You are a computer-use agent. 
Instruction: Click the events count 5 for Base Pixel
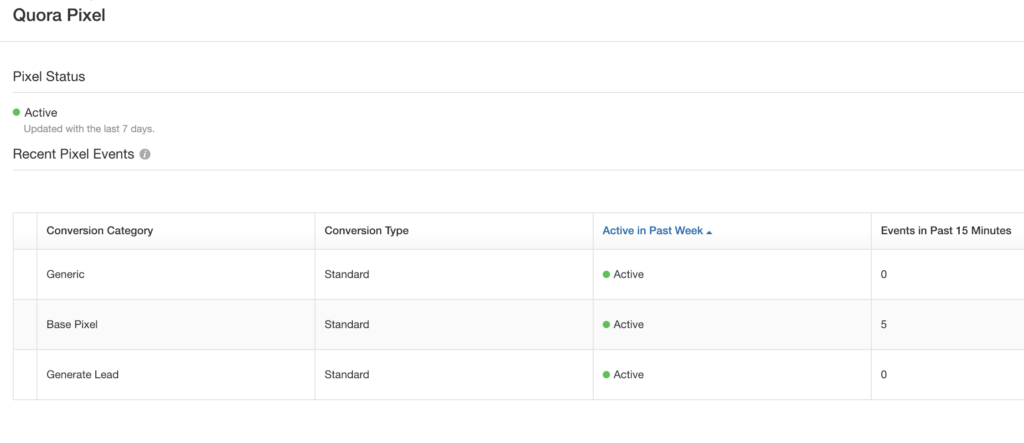point(884,325)
